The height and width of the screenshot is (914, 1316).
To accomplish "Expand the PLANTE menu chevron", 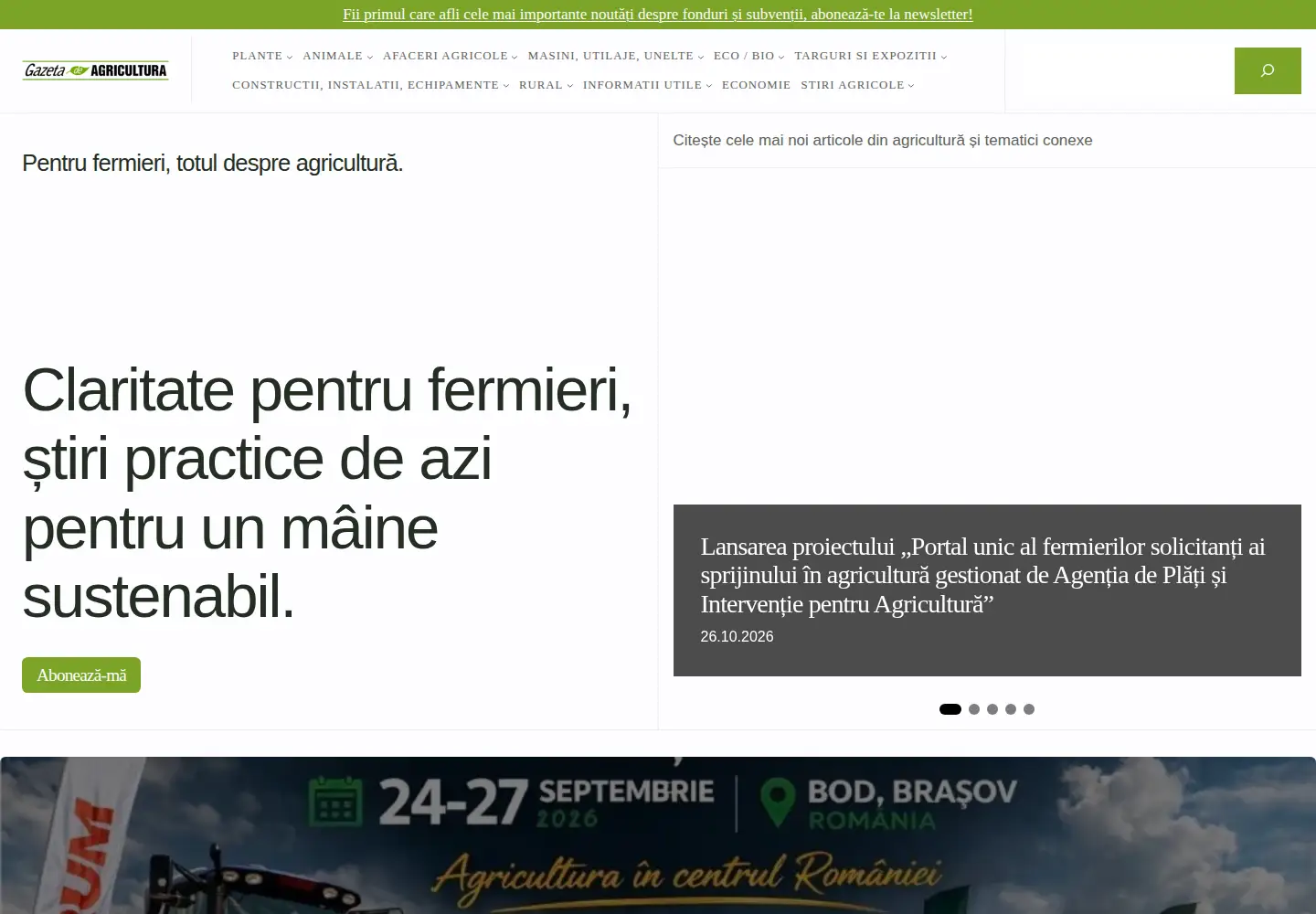I will pos(290,57).
